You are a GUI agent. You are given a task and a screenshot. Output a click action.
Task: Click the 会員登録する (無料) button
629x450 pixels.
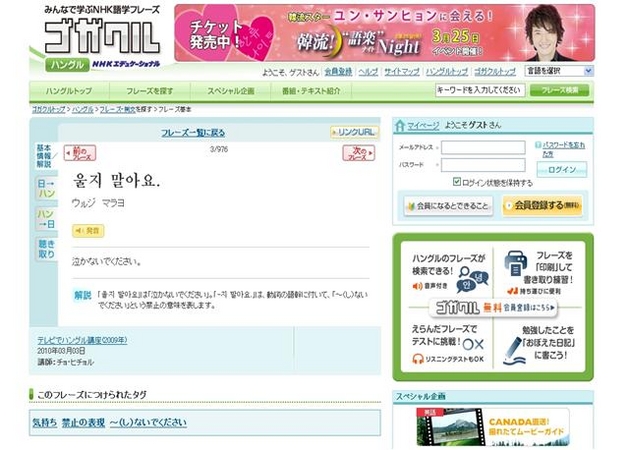click(x=541, y=205)
